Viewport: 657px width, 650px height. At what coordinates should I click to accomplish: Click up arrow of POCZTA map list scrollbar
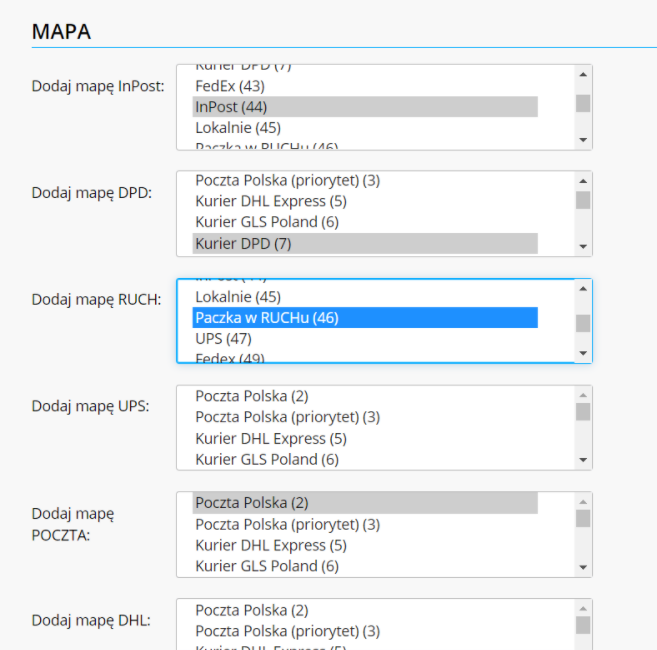click(583, 502)
